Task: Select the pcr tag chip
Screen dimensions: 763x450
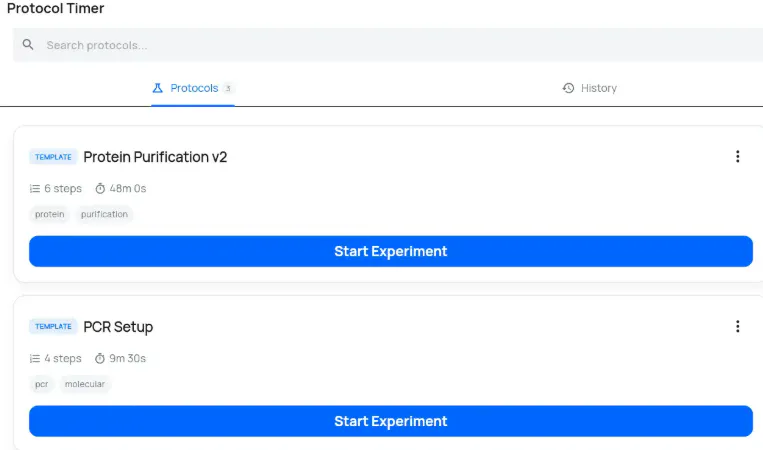Action: click(41, 384)
